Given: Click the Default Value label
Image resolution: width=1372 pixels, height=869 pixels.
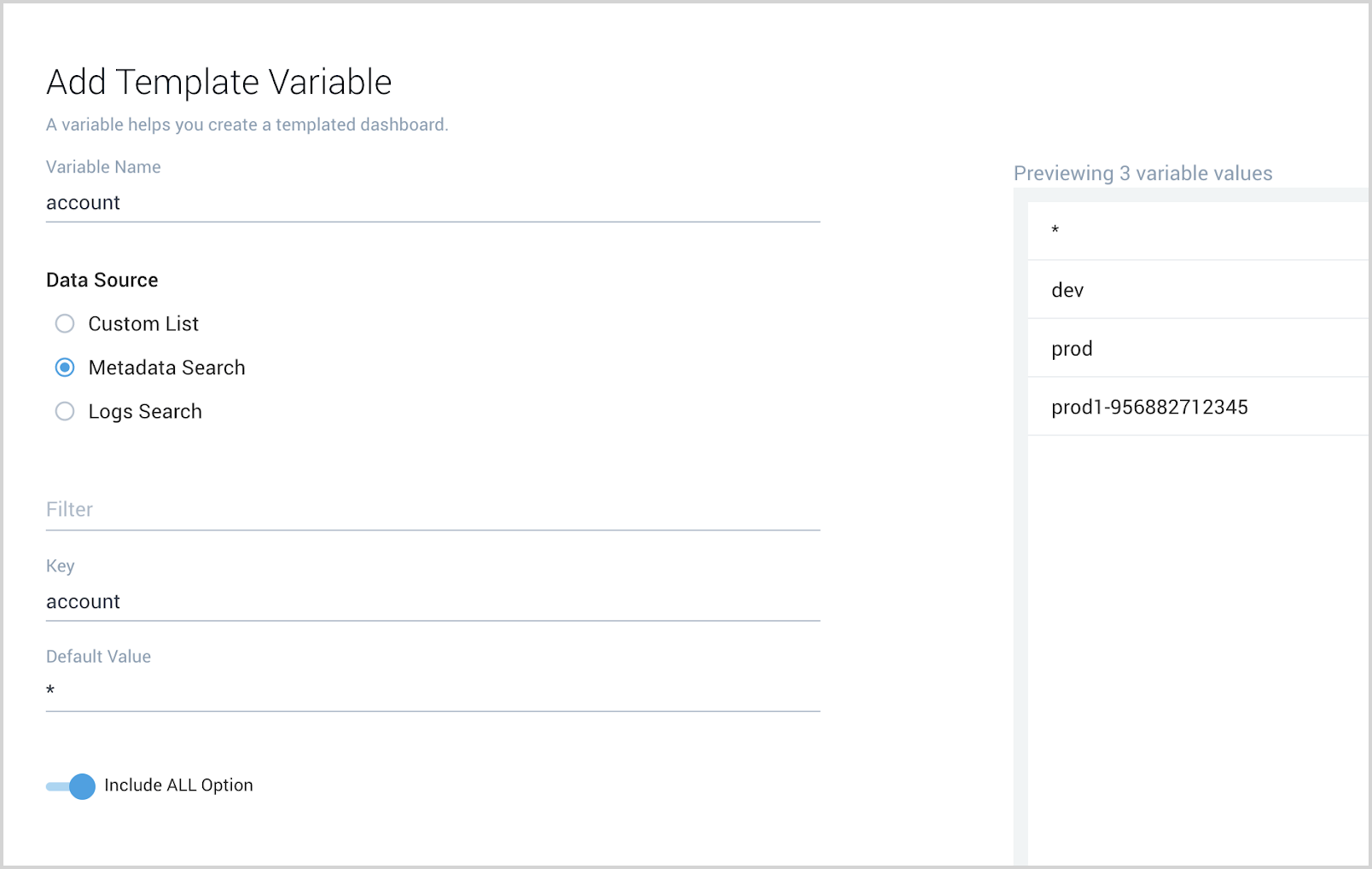Looking at the screenshot, I should [x=98, y=657].
